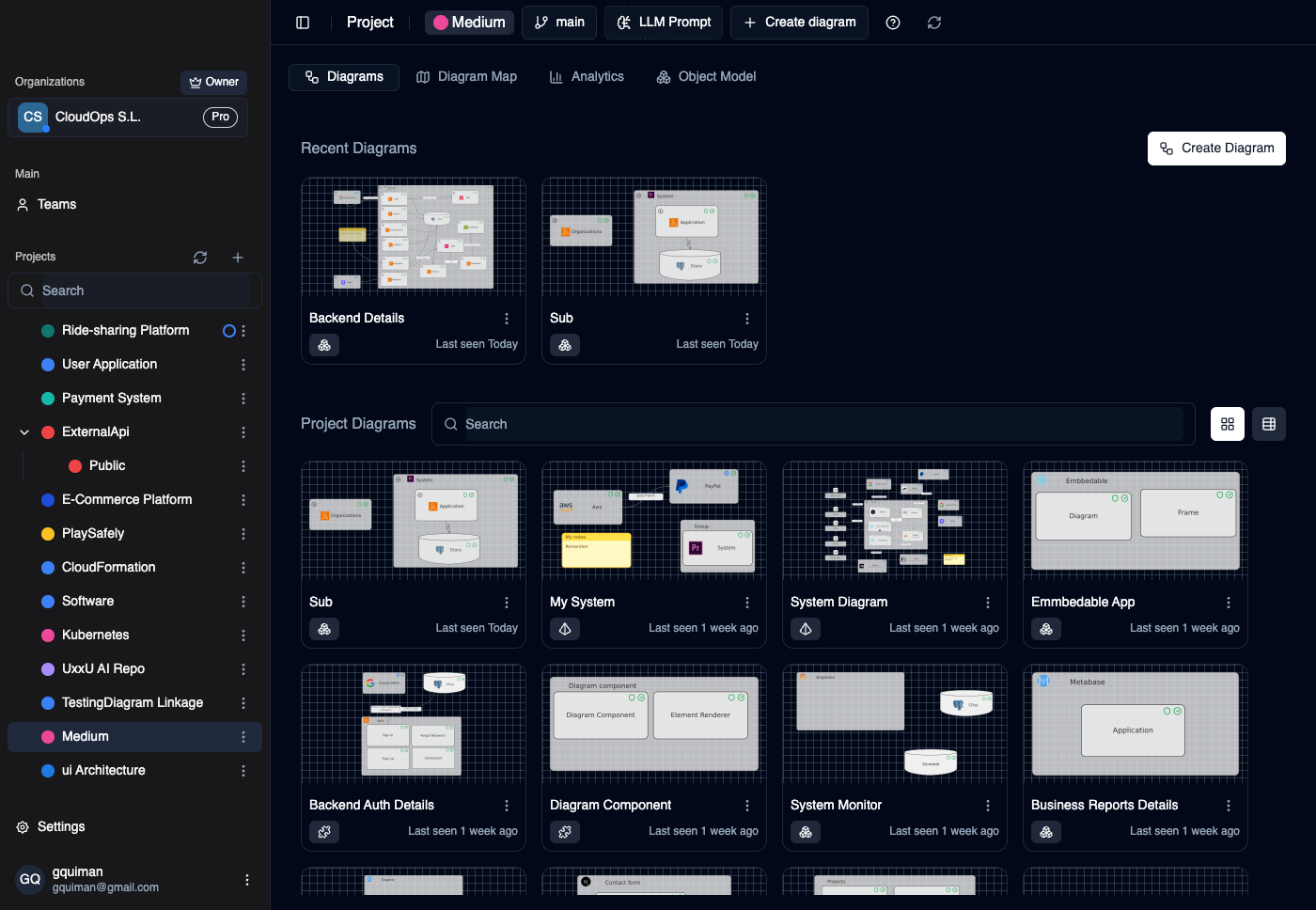The height and width of the screenshot is (910, 1316).
Task: Open the Emmbedable App diagram thumbnail
Action: (x=1136, y=522)
